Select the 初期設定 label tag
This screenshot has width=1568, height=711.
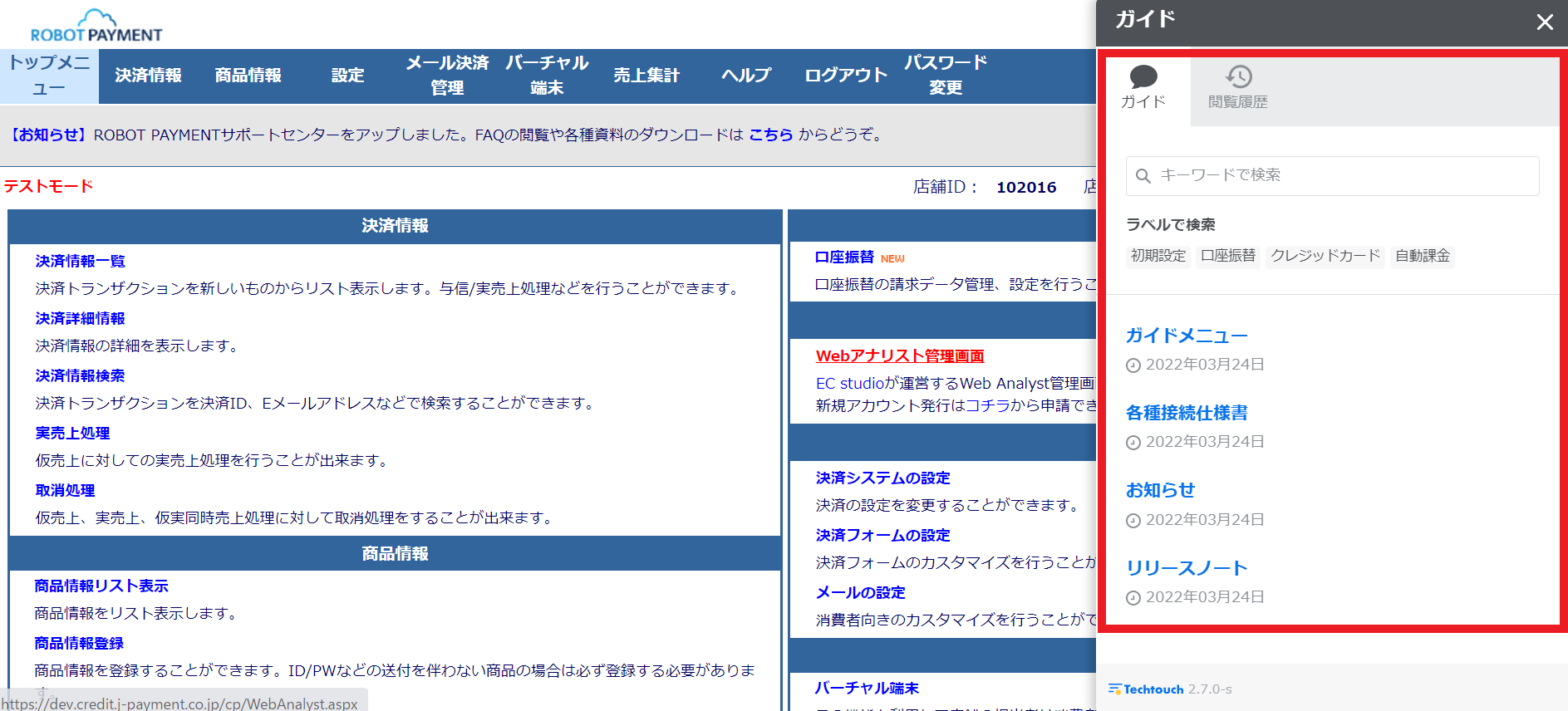click(1158, 256)
